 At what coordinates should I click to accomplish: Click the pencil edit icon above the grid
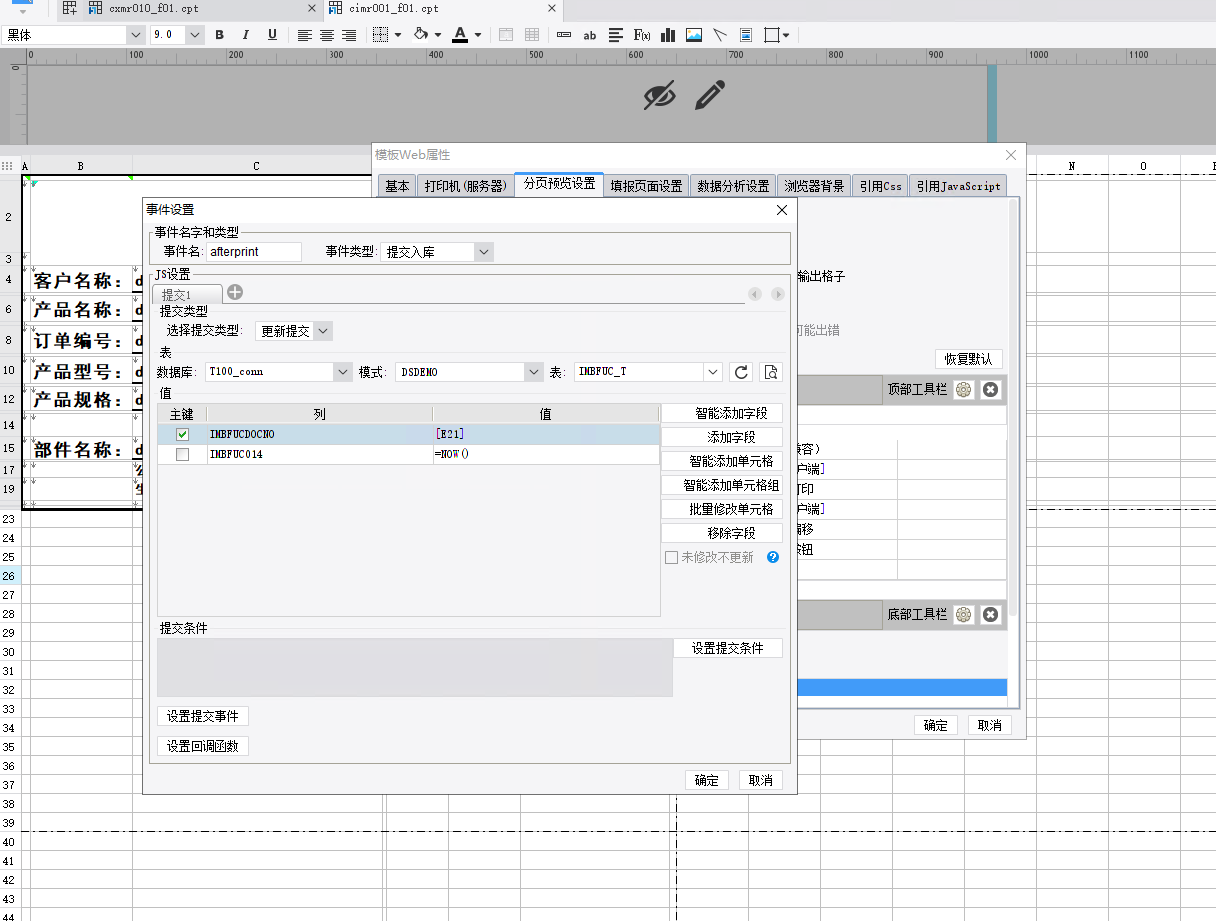pos(710,96)
